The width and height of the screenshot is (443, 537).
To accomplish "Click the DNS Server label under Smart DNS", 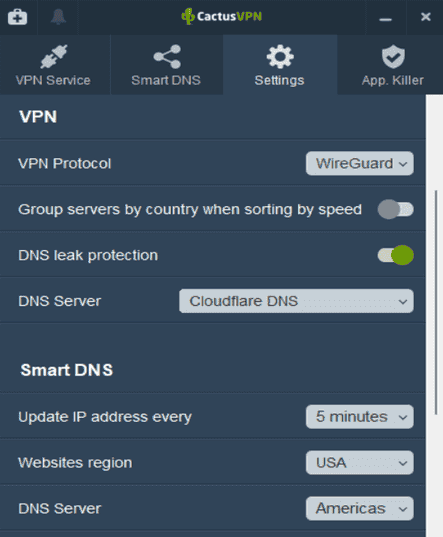I will pyautogui.click(x=60, y=509).
